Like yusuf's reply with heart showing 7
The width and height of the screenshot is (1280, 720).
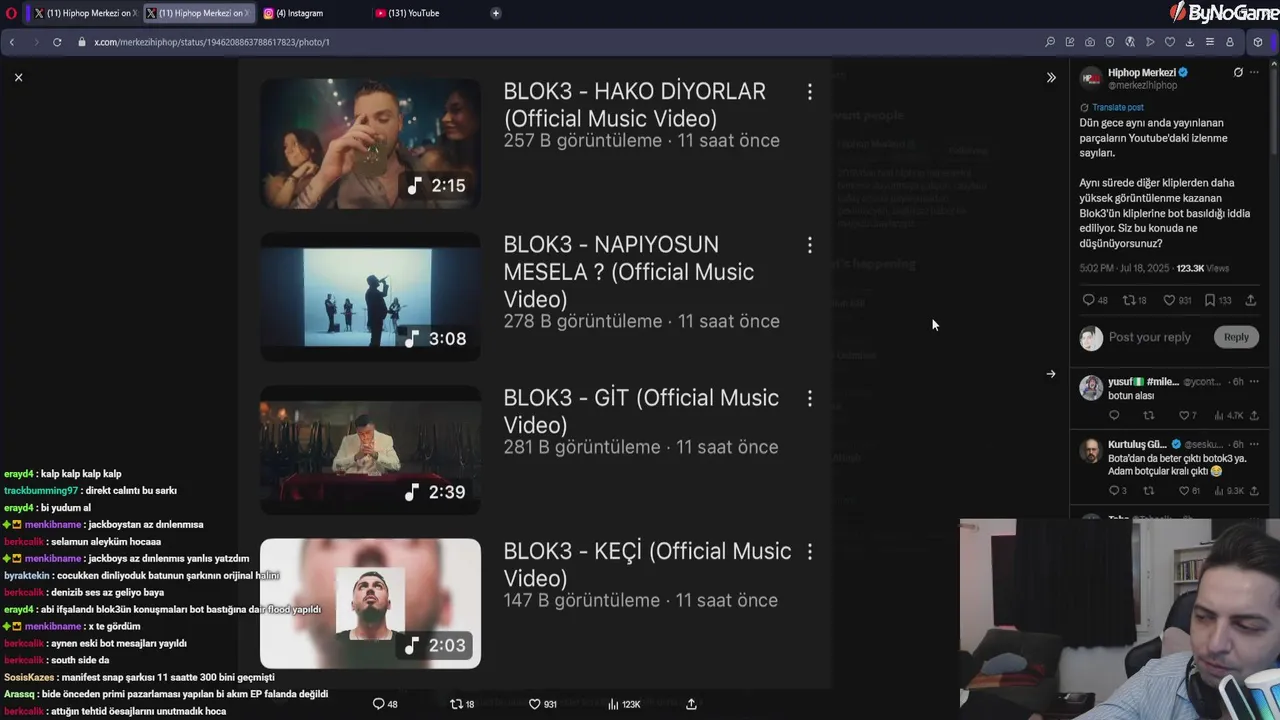point(1187,415)
